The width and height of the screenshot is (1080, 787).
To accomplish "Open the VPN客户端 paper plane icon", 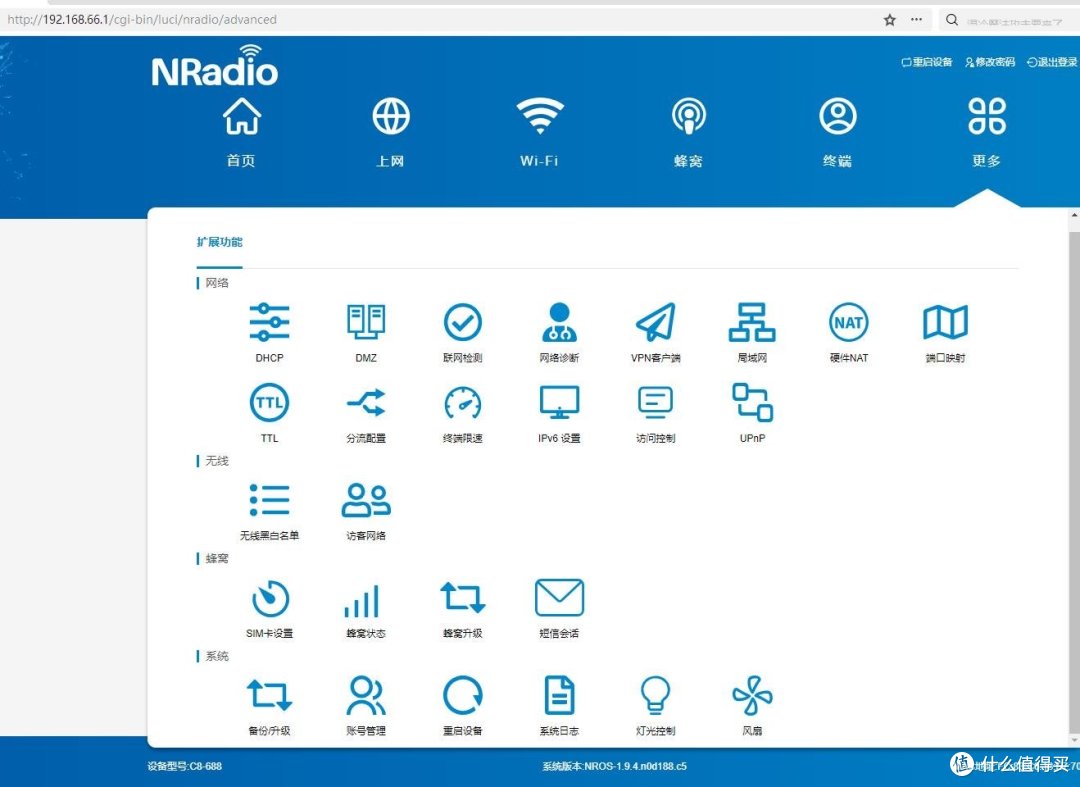I will (x=656, y=322).
